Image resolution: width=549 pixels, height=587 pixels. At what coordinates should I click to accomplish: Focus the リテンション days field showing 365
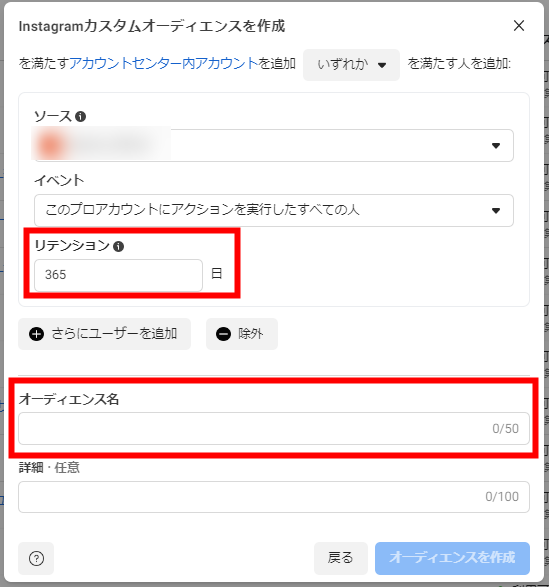[118, 275]
